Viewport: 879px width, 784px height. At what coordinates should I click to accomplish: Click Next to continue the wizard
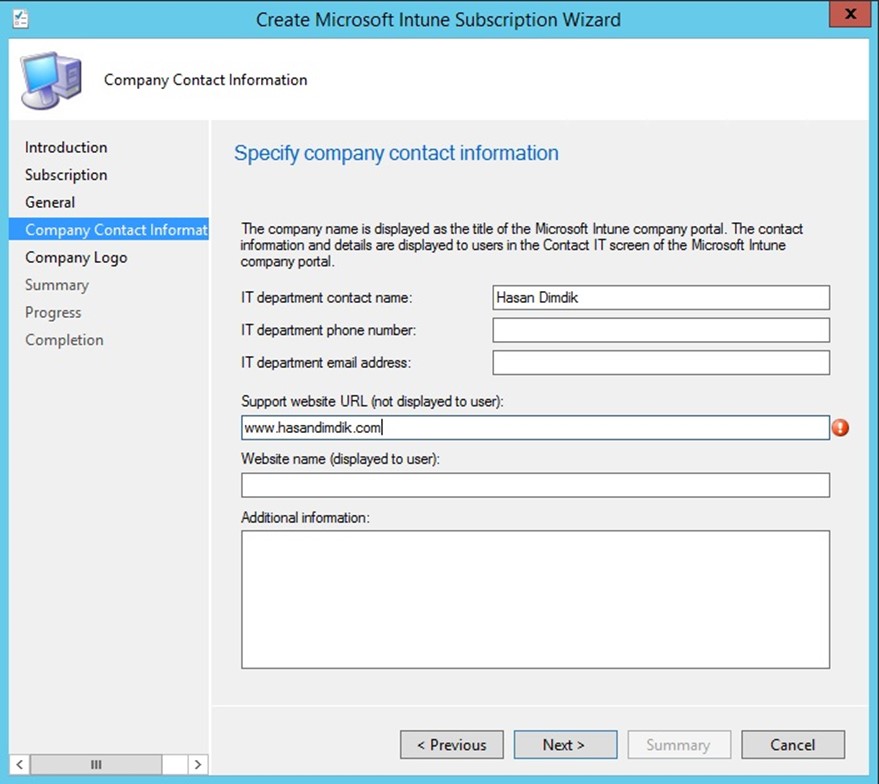565,745
